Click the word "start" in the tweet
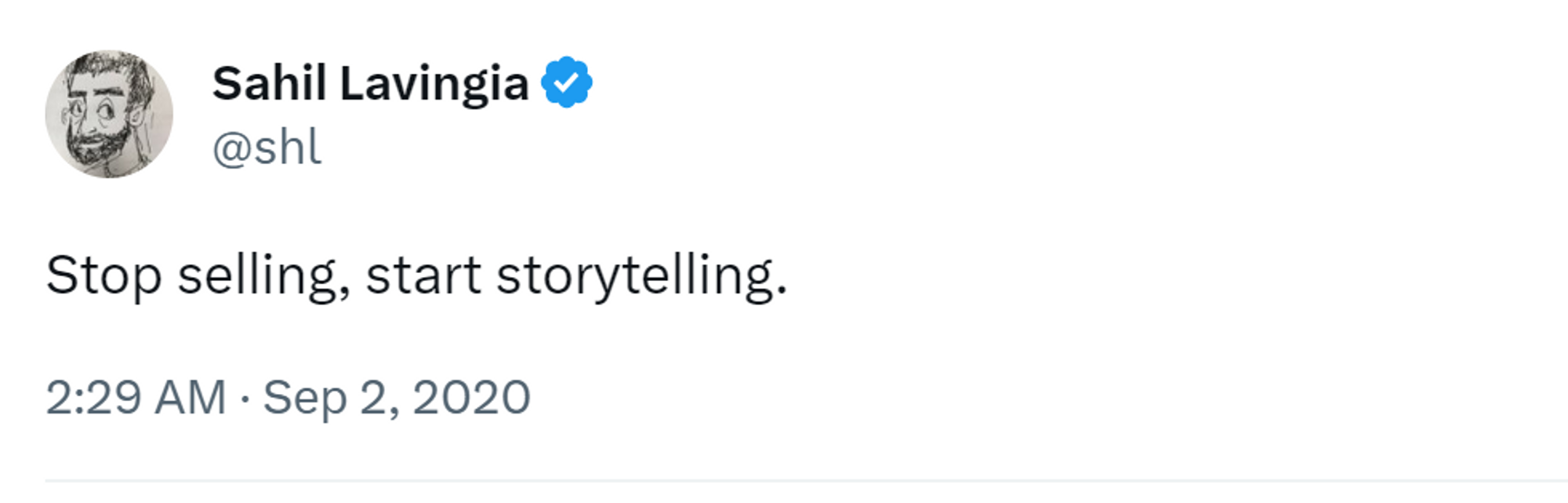 (x=423, y=276)
